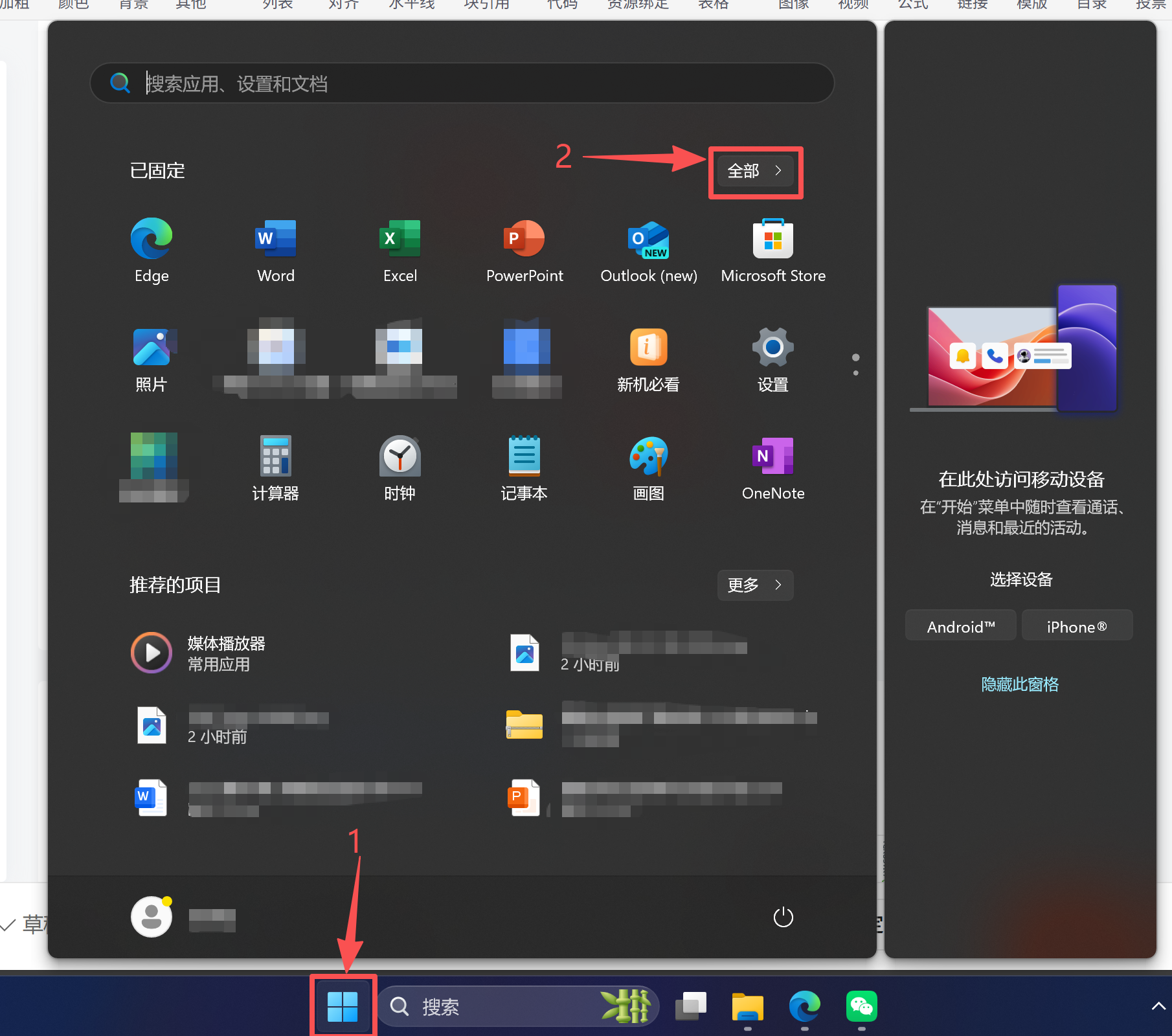Open 记事本 Notepad app

[x=524, y=468]
